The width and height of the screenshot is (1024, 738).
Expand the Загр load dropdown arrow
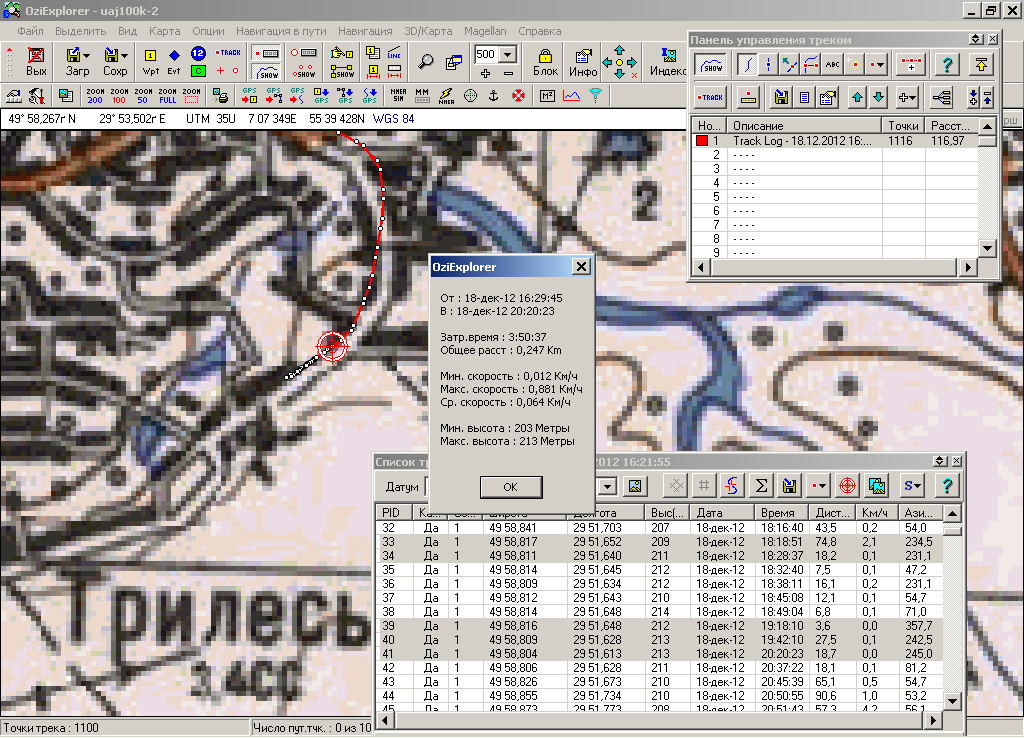coord(87,55)
